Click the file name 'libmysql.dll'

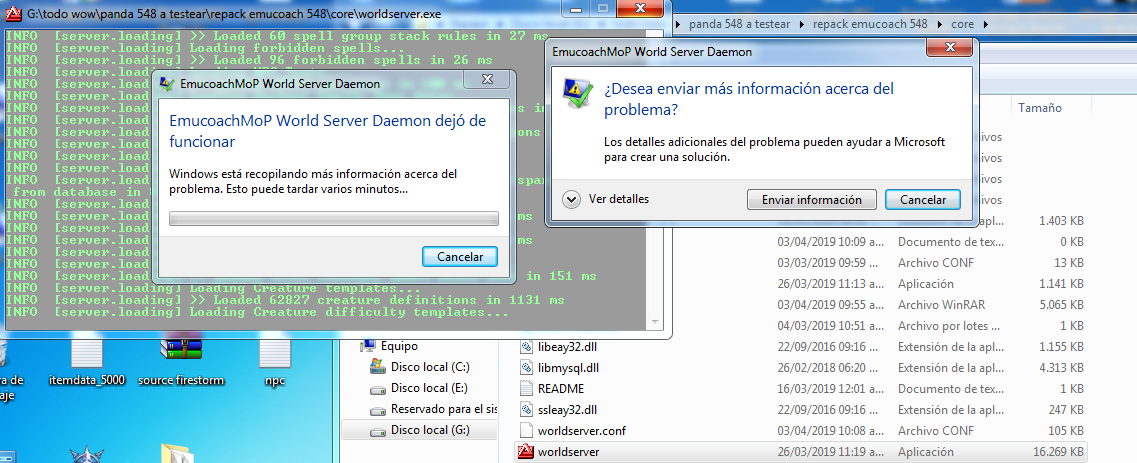tap(568, 367)
